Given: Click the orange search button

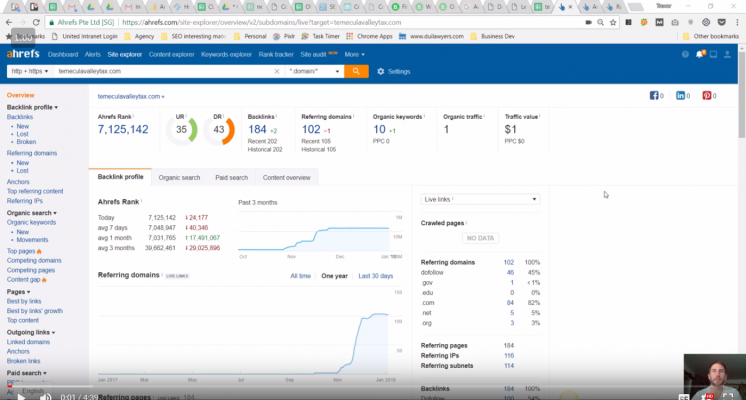Looking at the screenshot, I should coord(357,72).
